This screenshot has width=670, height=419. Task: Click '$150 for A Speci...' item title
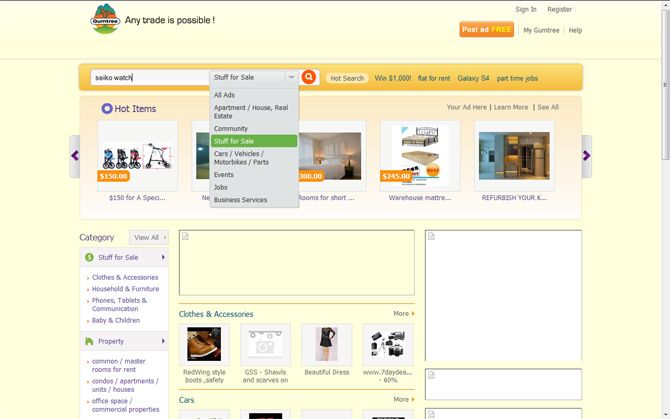pos(137,198)
